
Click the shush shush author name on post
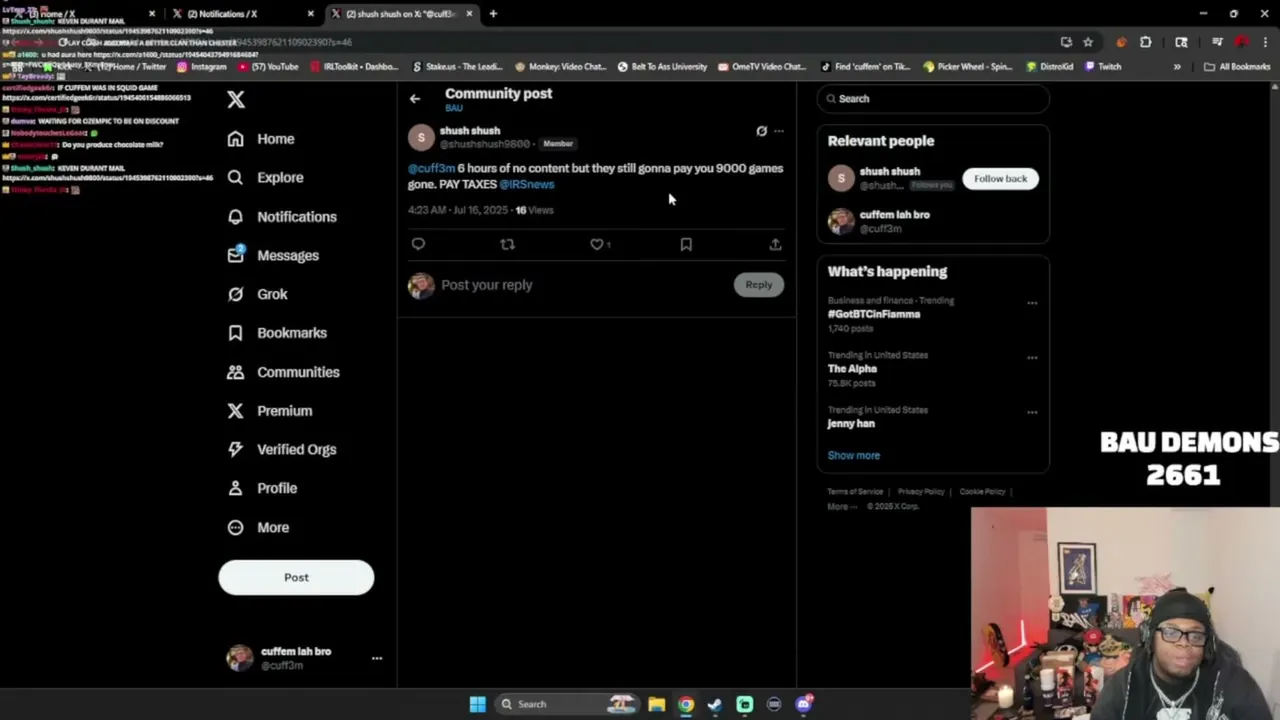click(470, 130)
